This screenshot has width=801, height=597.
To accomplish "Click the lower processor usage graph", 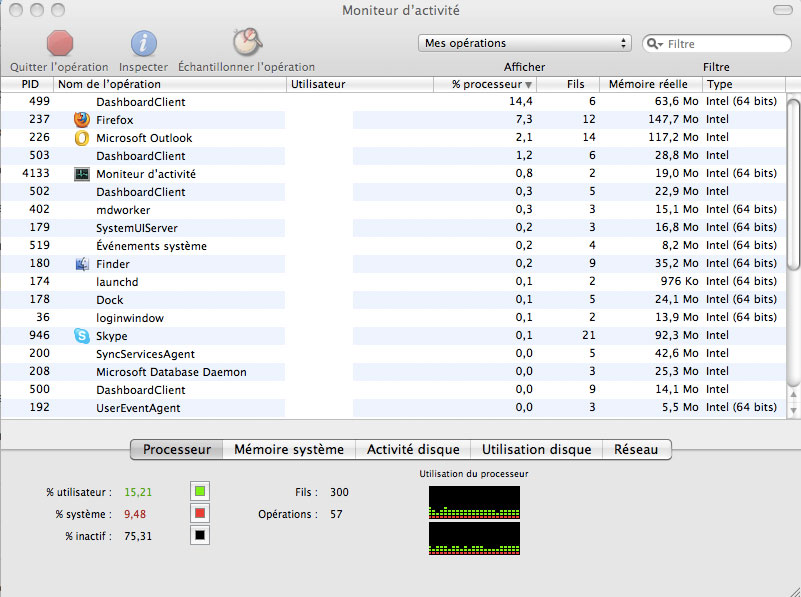I will pos(475,538).
